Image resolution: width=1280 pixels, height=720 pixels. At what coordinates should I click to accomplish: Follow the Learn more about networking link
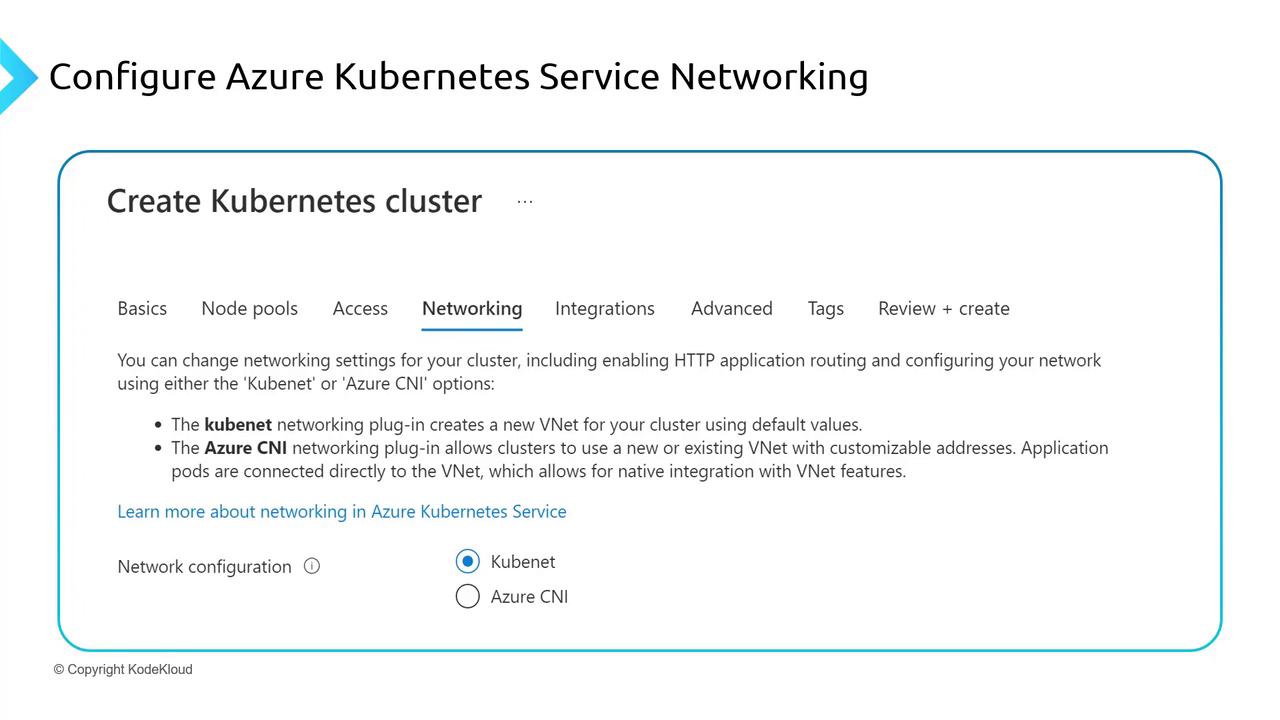pyautogui.click(x=342, y=512)
